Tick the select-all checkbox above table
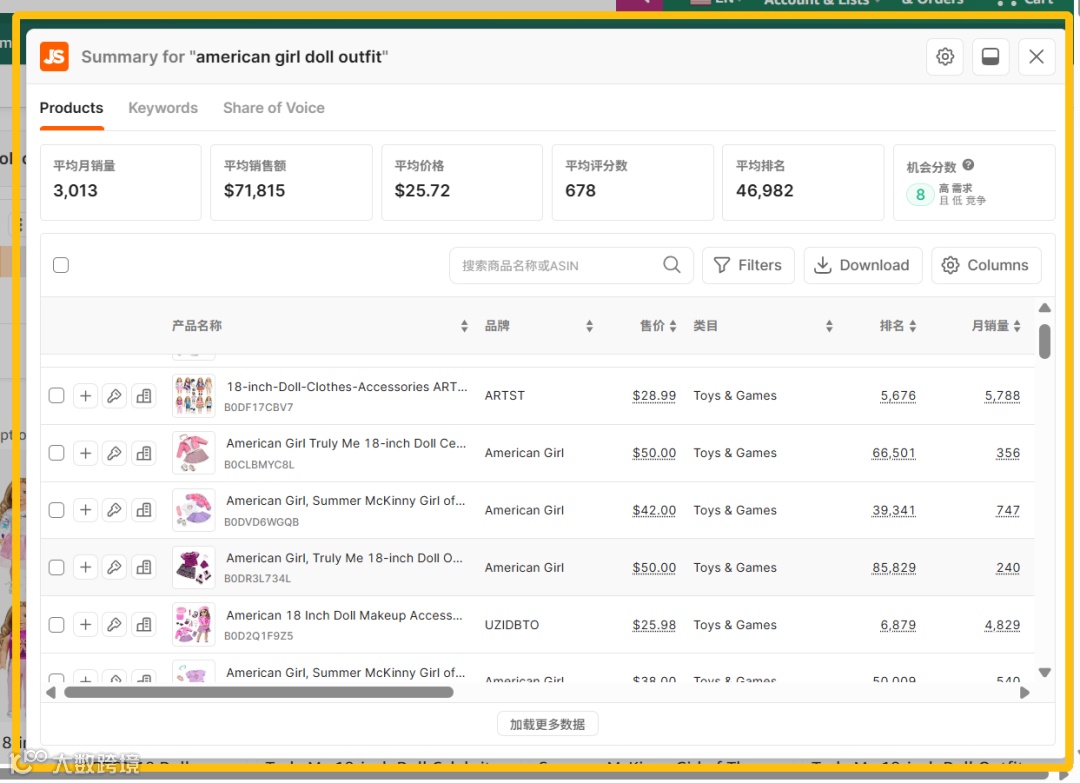This screenshot has width=1080, height=783. (x=61, y=265)
